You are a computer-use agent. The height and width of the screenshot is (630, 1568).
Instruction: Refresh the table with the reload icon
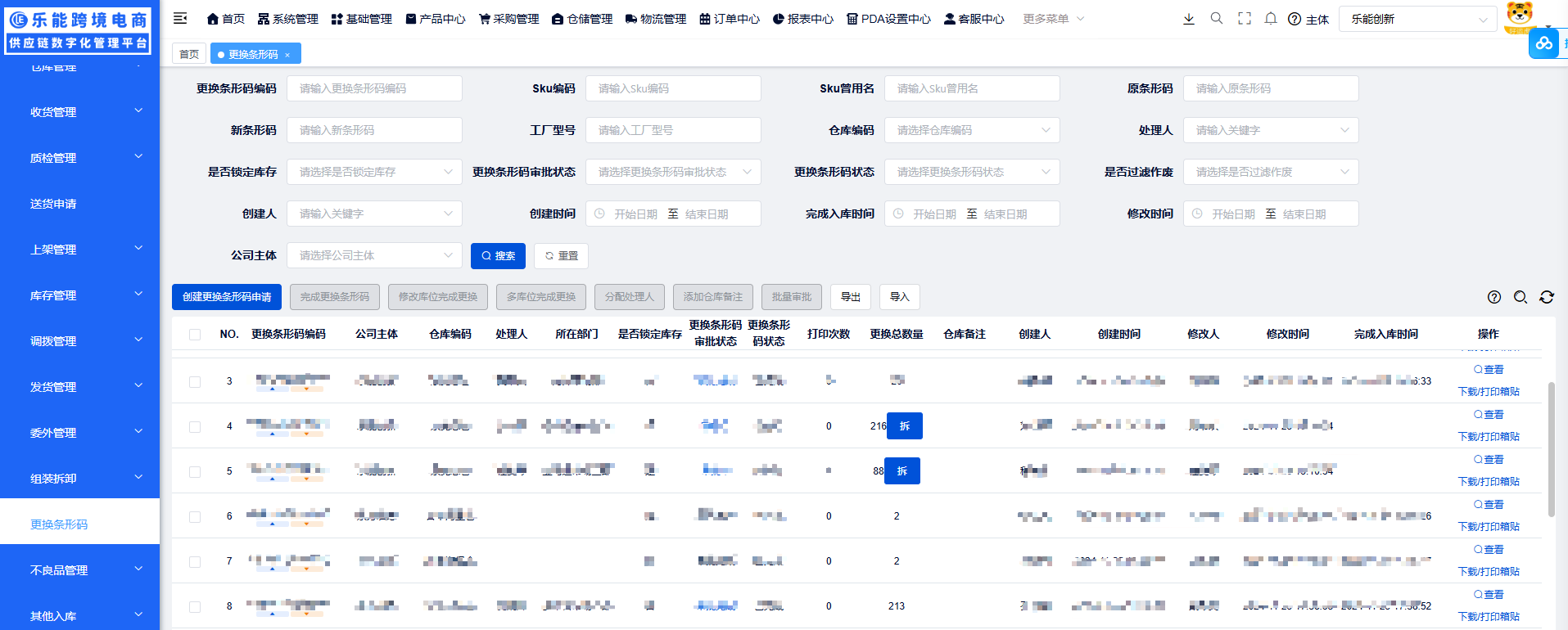click(x=1547, y=297)
